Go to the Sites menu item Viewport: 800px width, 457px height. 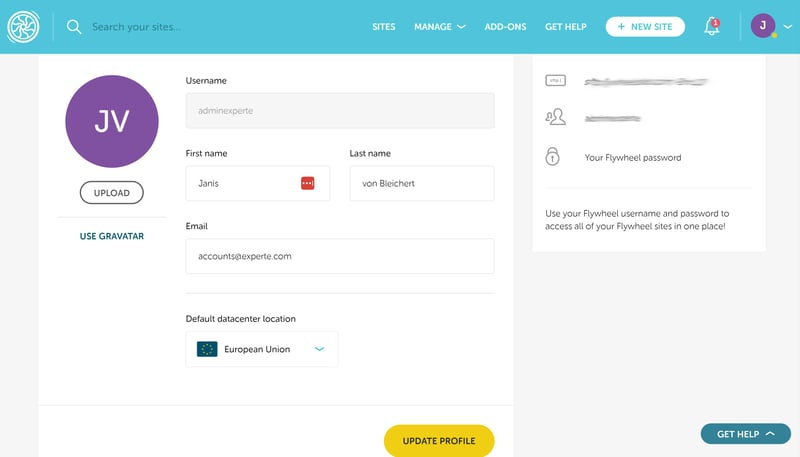[x=384, y=27]
